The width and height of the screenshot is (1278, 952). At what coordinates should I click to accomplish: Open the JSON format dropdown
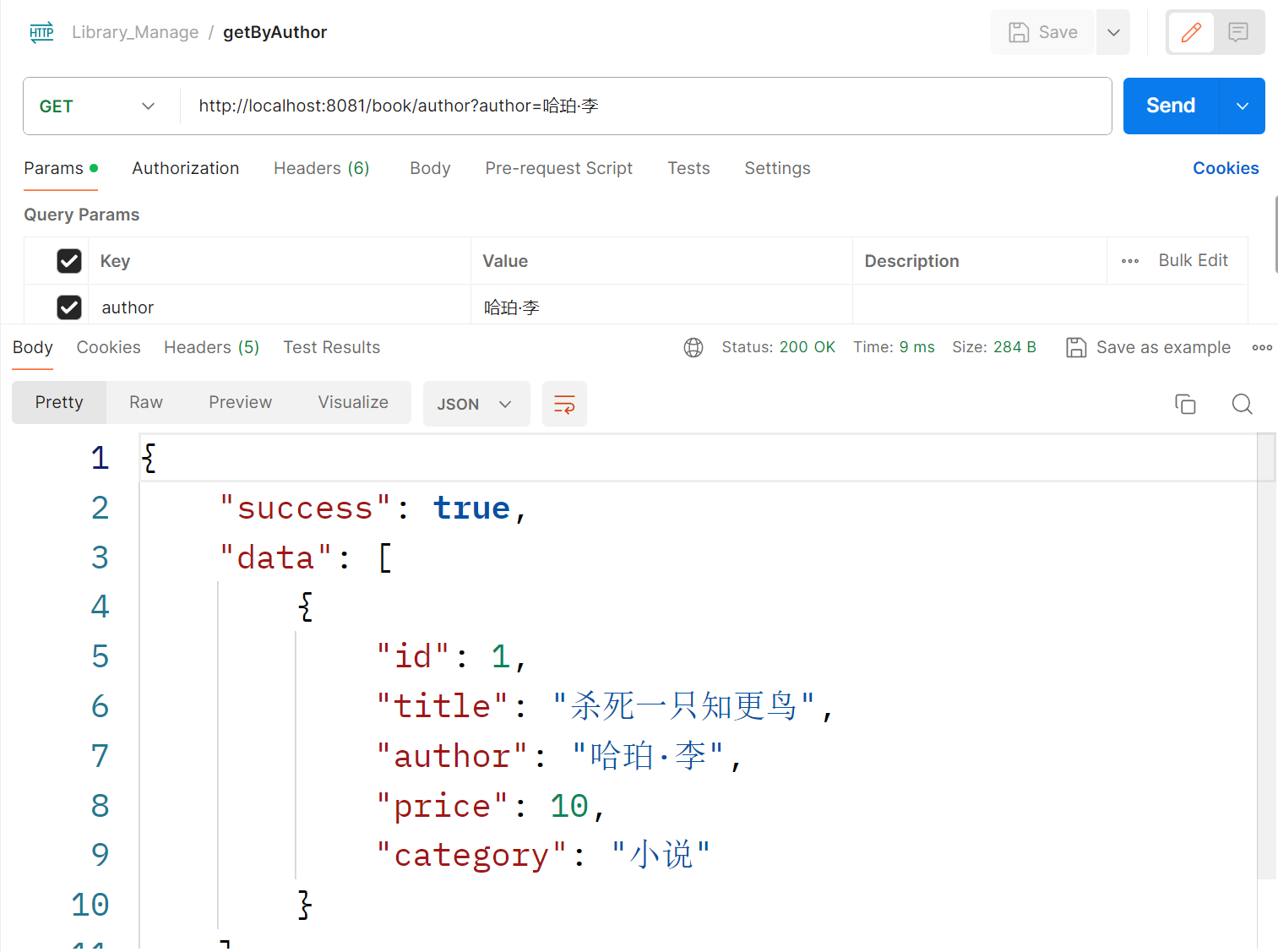point(476,404)
